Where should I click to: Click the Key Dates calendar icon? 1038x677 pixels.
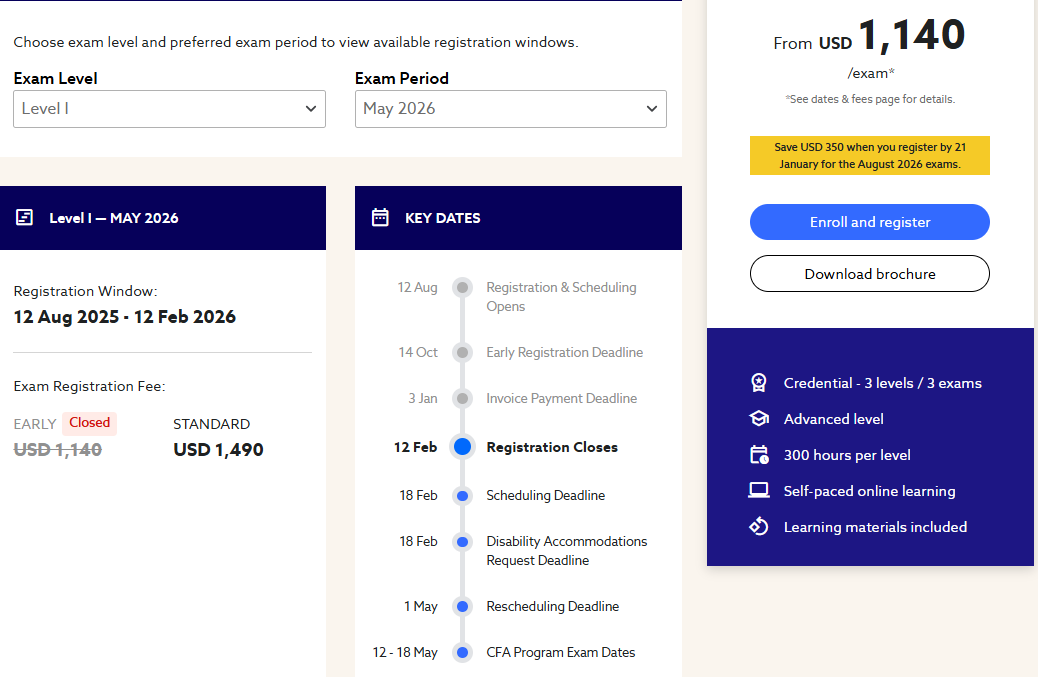click(380, 217)
